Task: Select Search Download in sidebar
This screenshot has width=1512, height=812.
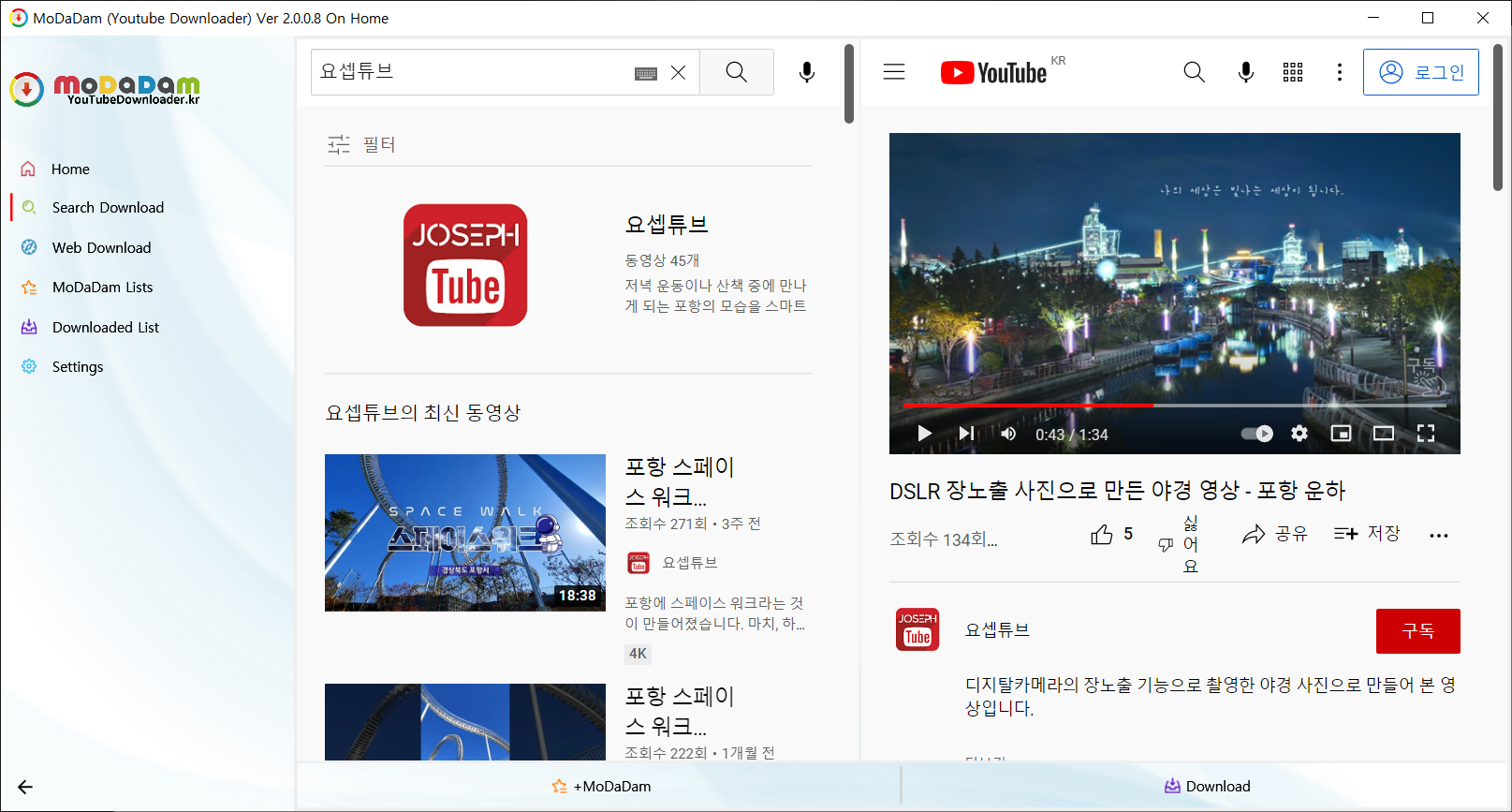Action: 108,208
